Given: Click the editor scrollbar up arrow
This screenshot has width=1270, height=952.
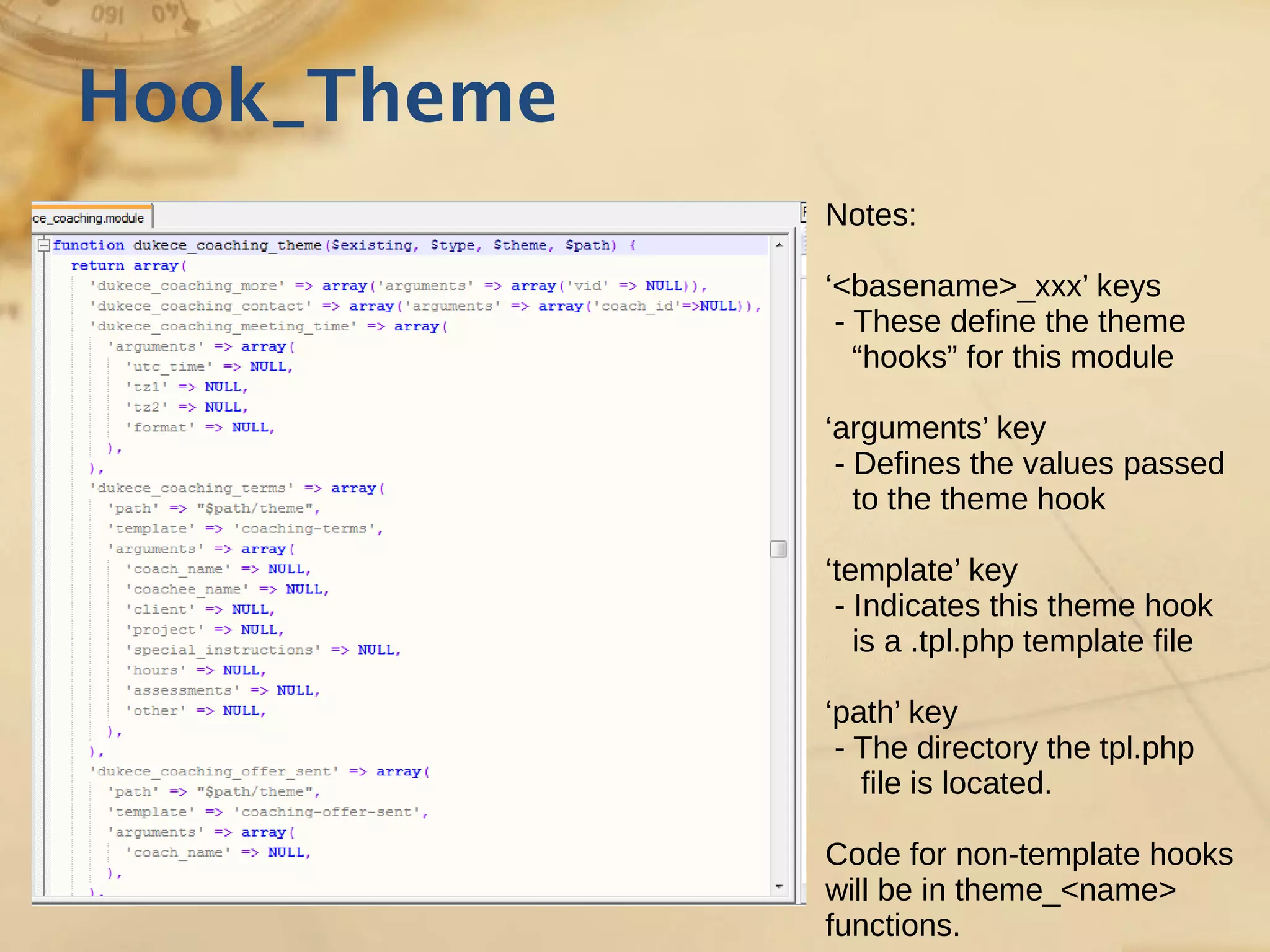Looking at the screenshot, I should (779, 245).
